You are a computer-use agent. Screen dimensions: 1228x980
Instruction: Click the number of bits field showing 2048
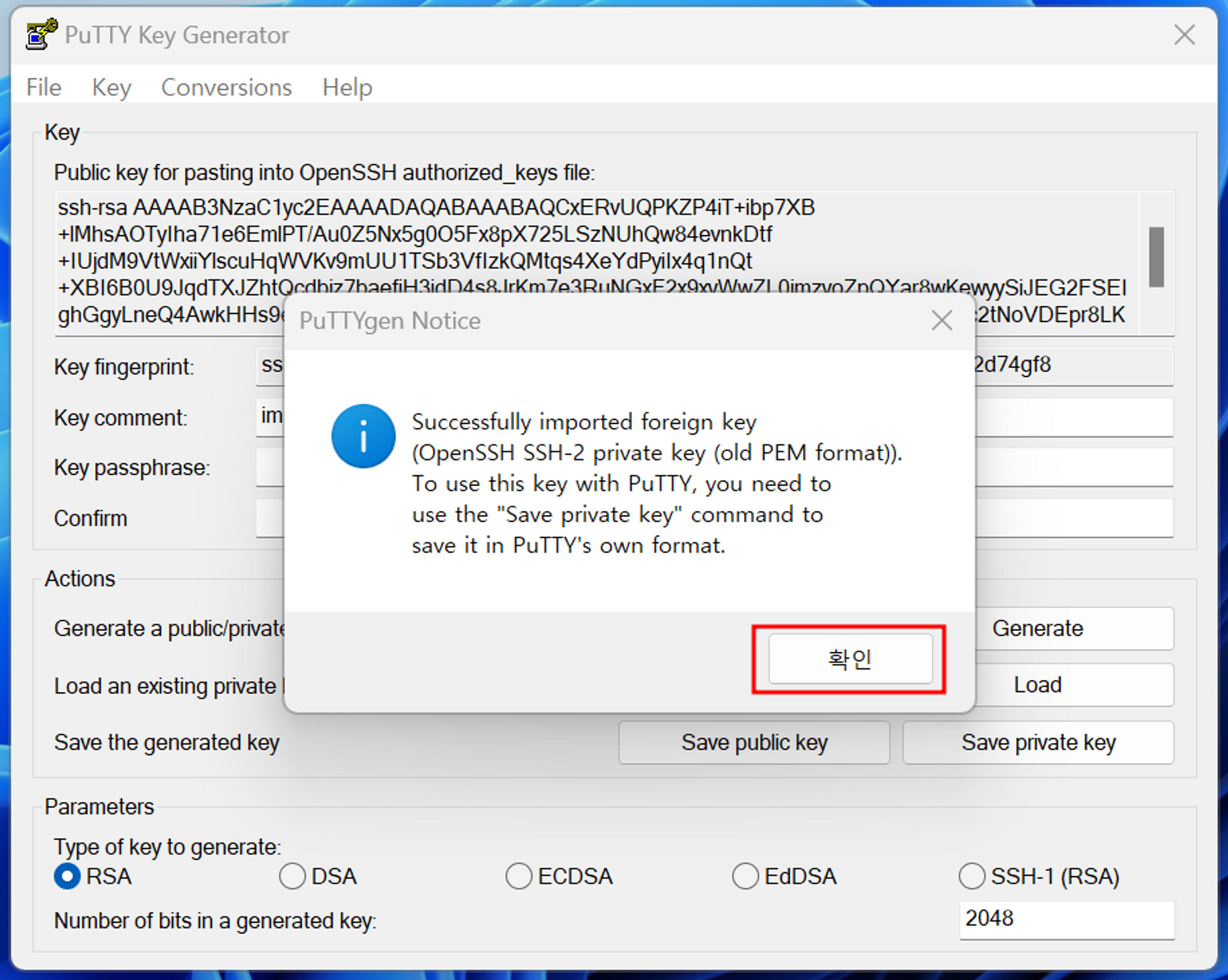(x=1067, y=919)
